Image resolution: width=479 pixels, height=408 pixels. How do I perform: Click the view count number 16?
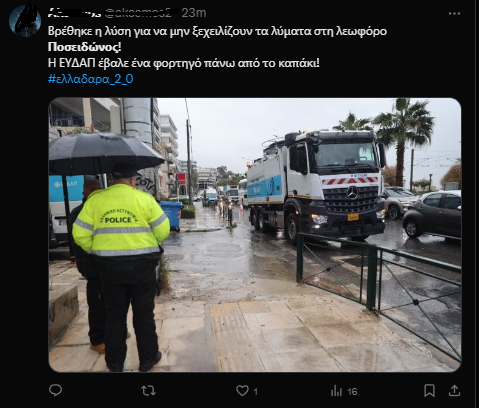point(352,391)
